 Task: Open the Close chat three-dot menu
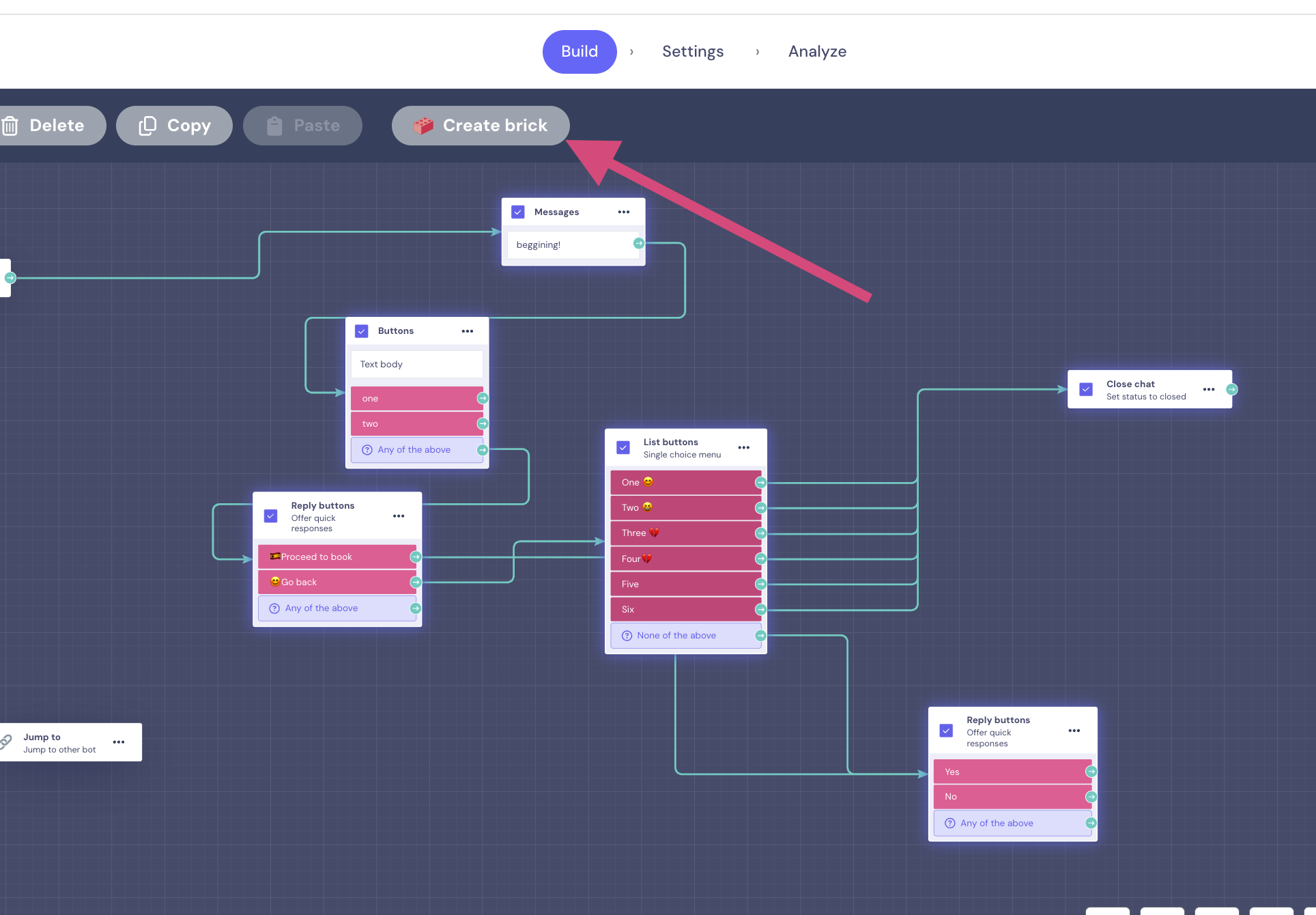pos(1209,390)
